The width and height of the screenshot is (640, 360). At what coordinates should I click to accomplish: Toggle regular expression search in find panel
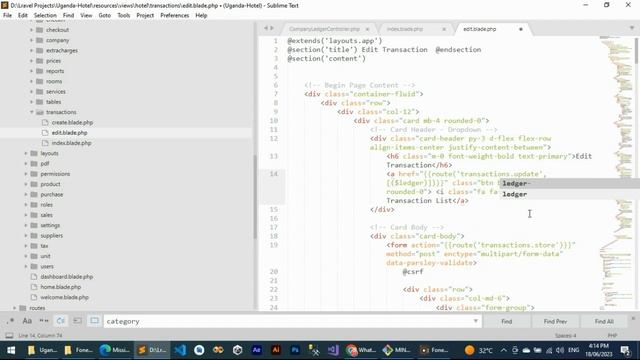pos(10,321)
